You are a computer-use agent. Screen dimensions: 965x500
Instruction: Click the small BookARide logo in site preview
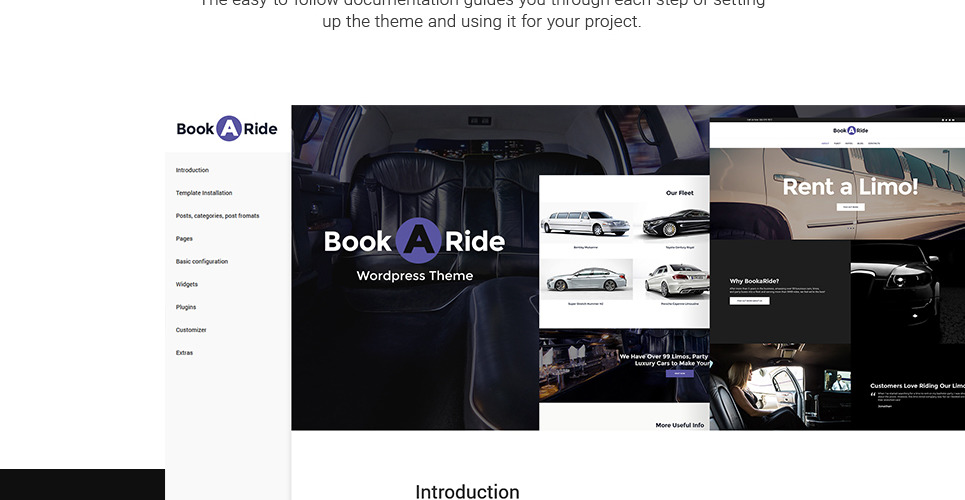(x=851, y=130)
